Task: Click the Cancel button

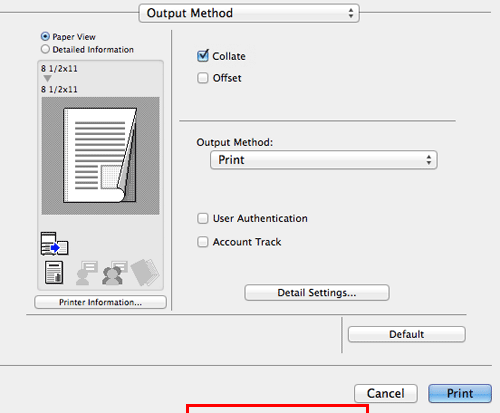Action: point(386,394)
